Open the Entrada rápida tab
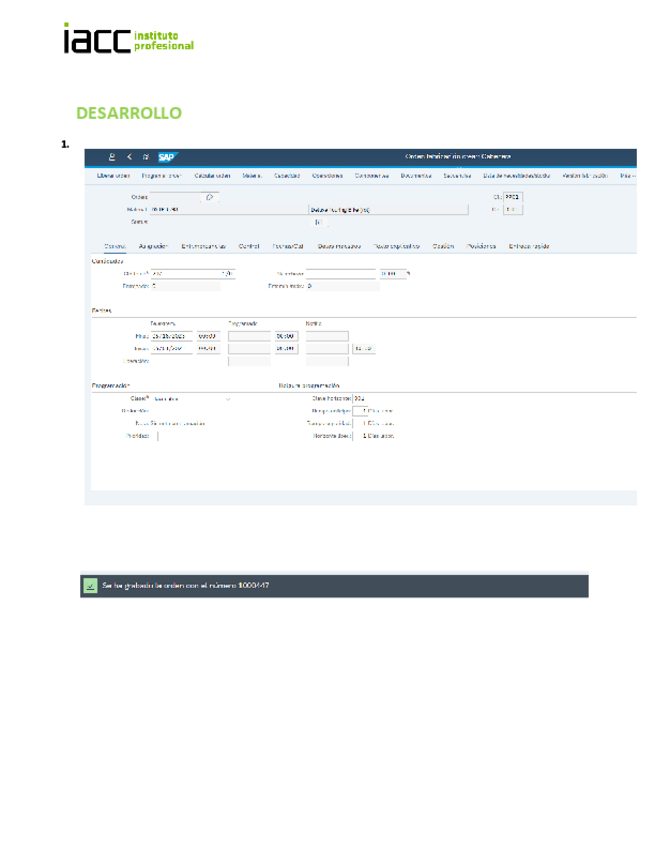Viewport: 655px width, 848px height. pyautogui.click(x=529, y=247)
